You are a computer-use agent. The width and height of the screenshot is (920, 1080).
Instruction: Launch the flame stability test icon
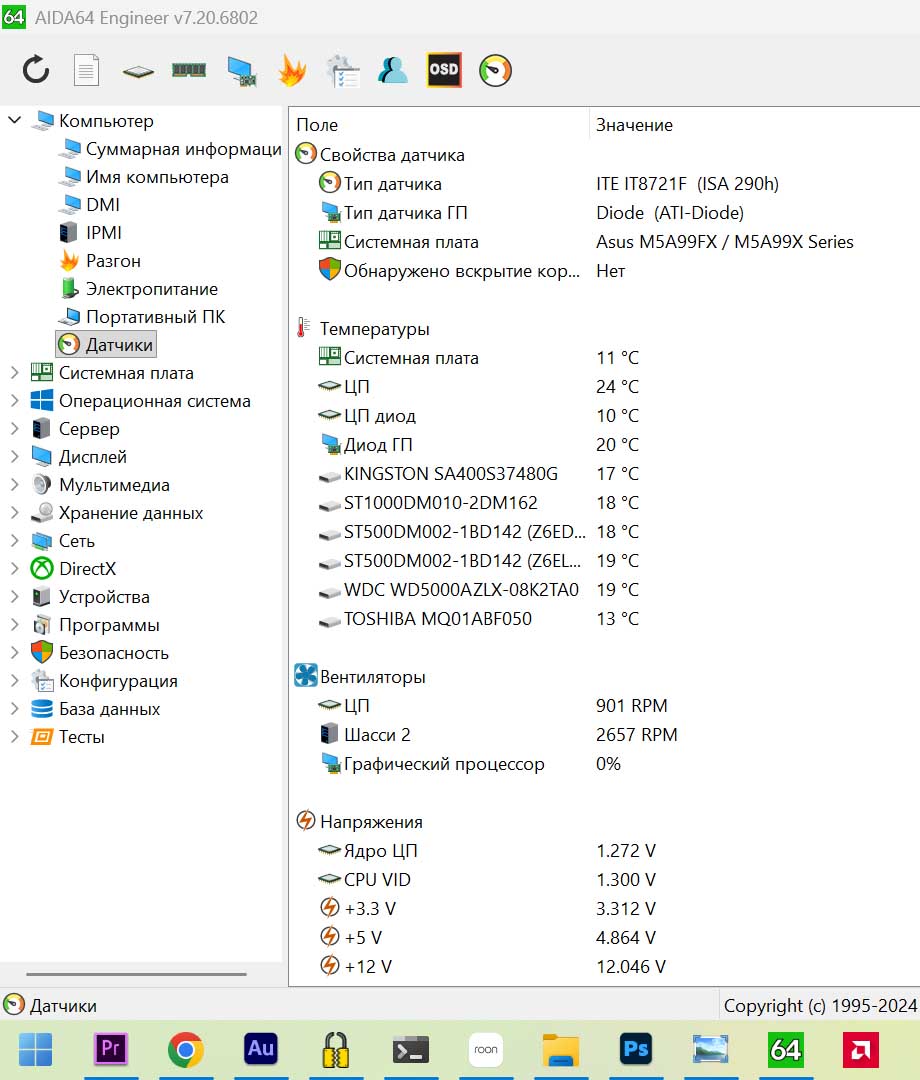coord(292,70)
